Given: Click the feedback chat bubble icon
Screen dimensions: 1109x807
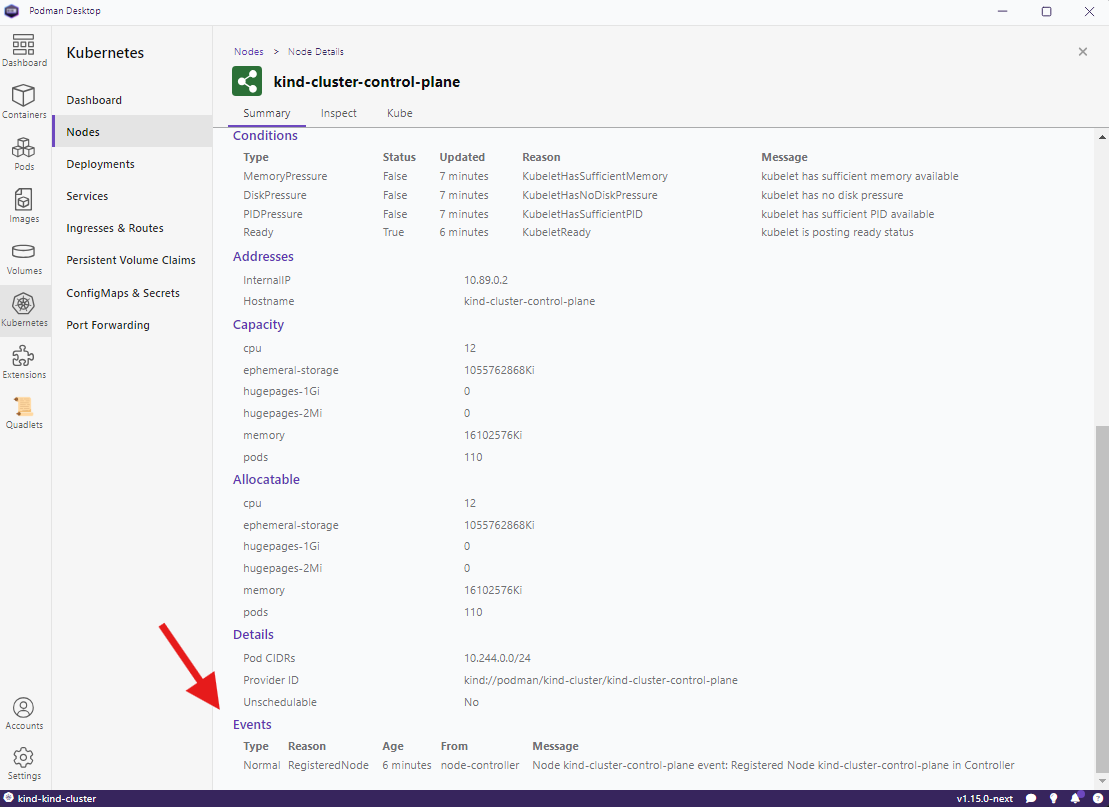Looking at the screenshot, I should pyautogui.click(x=1031, y=799).
